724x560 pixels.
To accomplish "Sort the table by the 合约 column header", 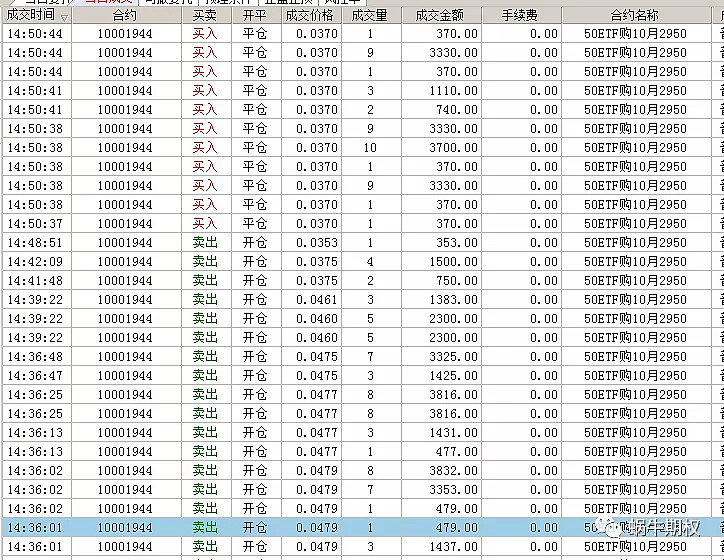I will (125, 16).
